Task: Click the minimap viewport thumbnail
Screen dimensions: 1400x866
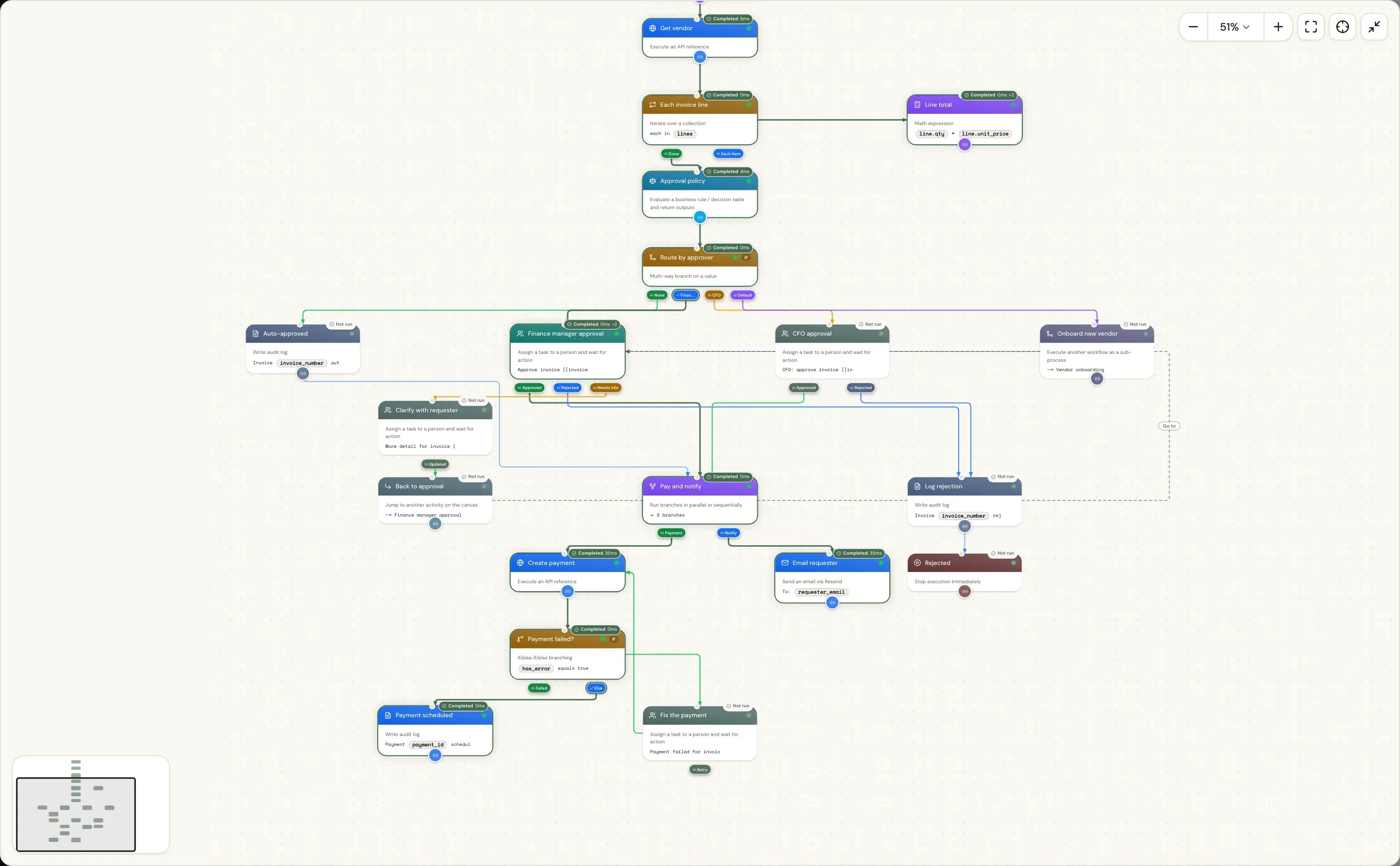Action: coord(76,814)
